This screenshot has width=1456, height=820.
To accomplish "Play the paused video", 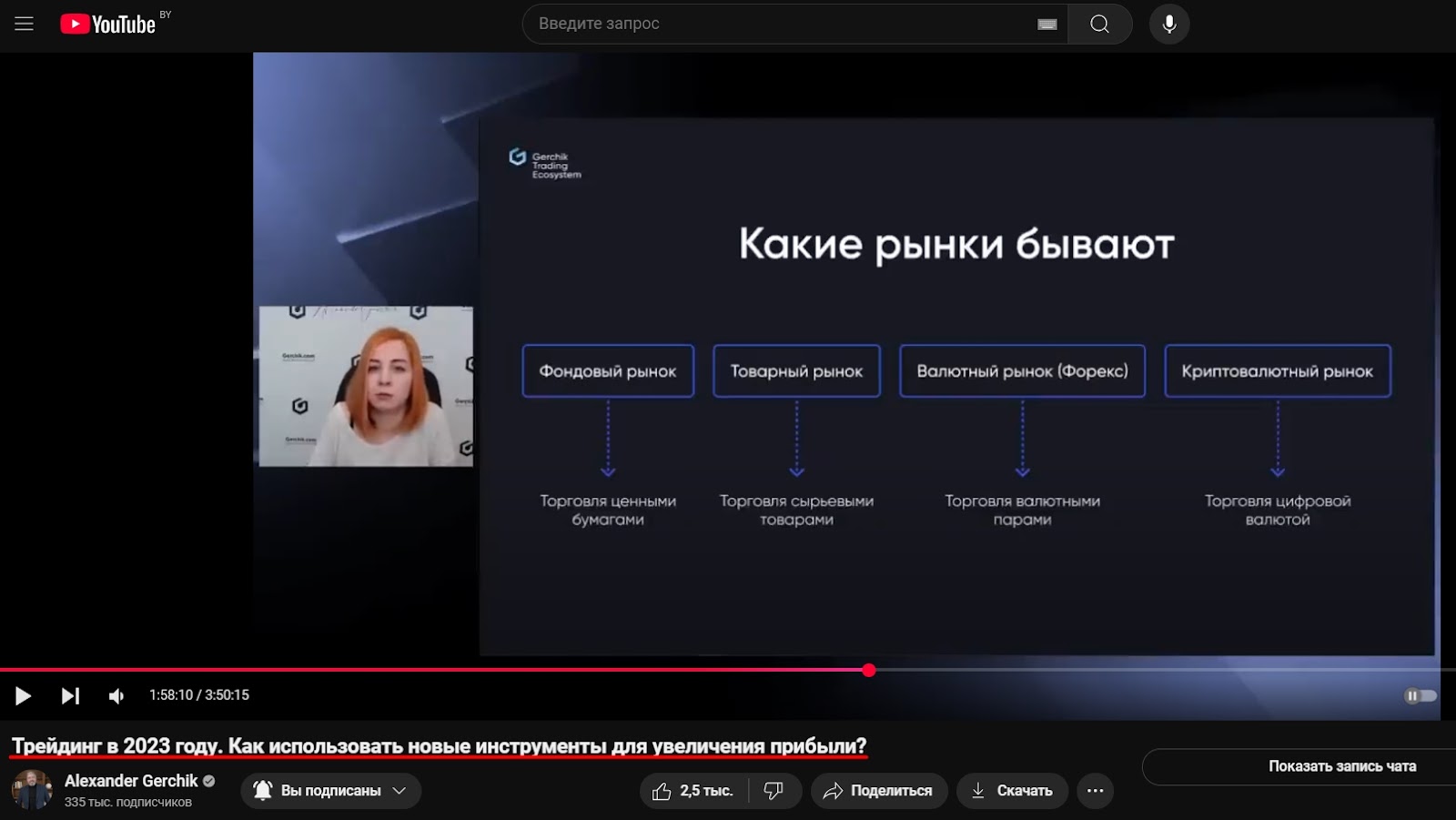I will (x=24, y=695).
